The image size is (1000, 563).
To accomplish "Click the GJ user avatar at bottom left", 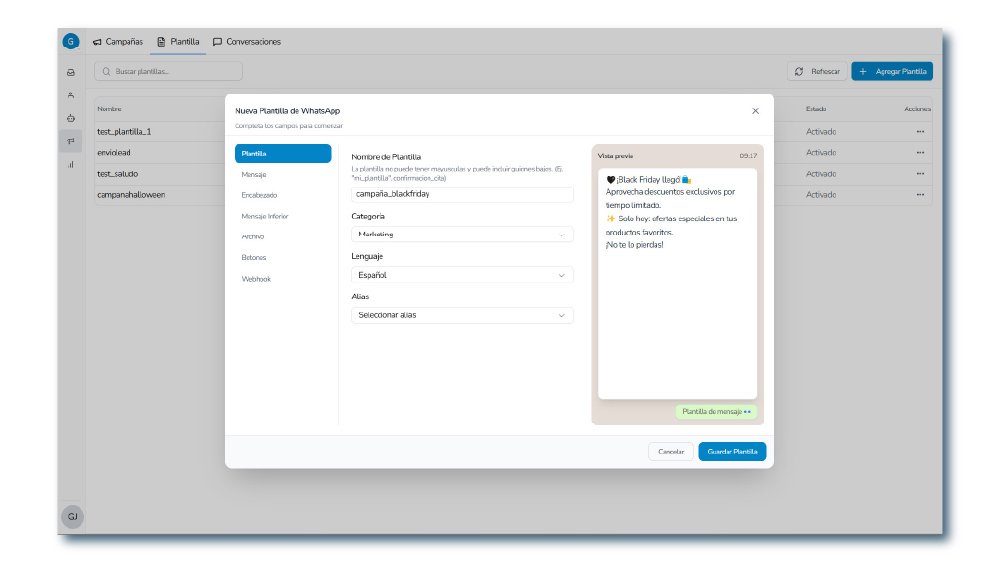I will (72, 516).
